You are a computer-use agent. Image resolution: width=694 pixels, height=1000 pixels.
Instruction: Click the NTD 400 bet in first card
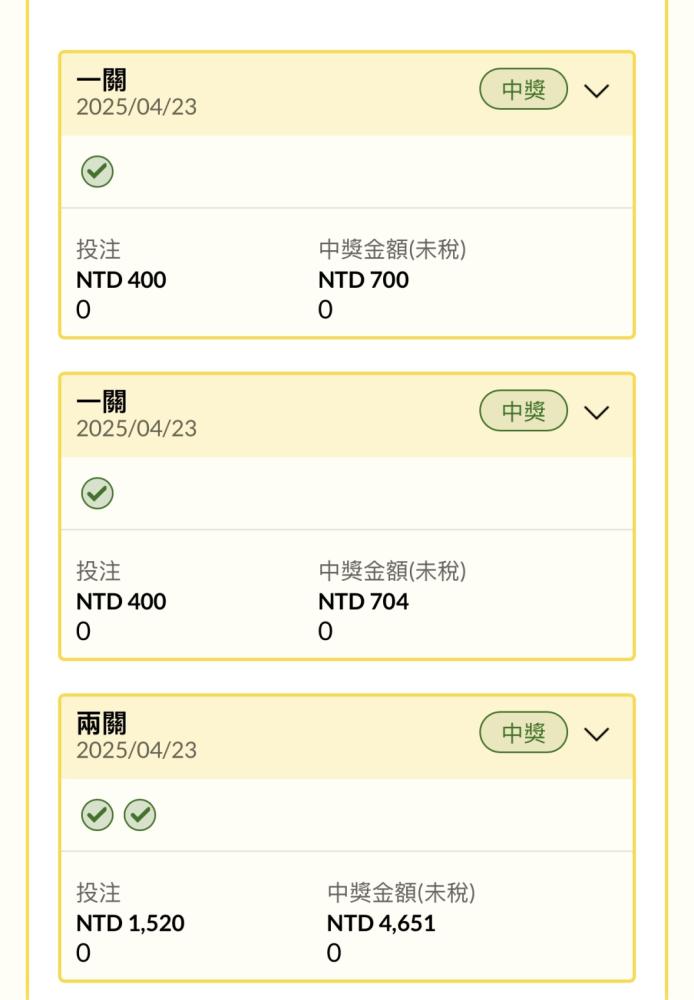[x=121, y=280]
